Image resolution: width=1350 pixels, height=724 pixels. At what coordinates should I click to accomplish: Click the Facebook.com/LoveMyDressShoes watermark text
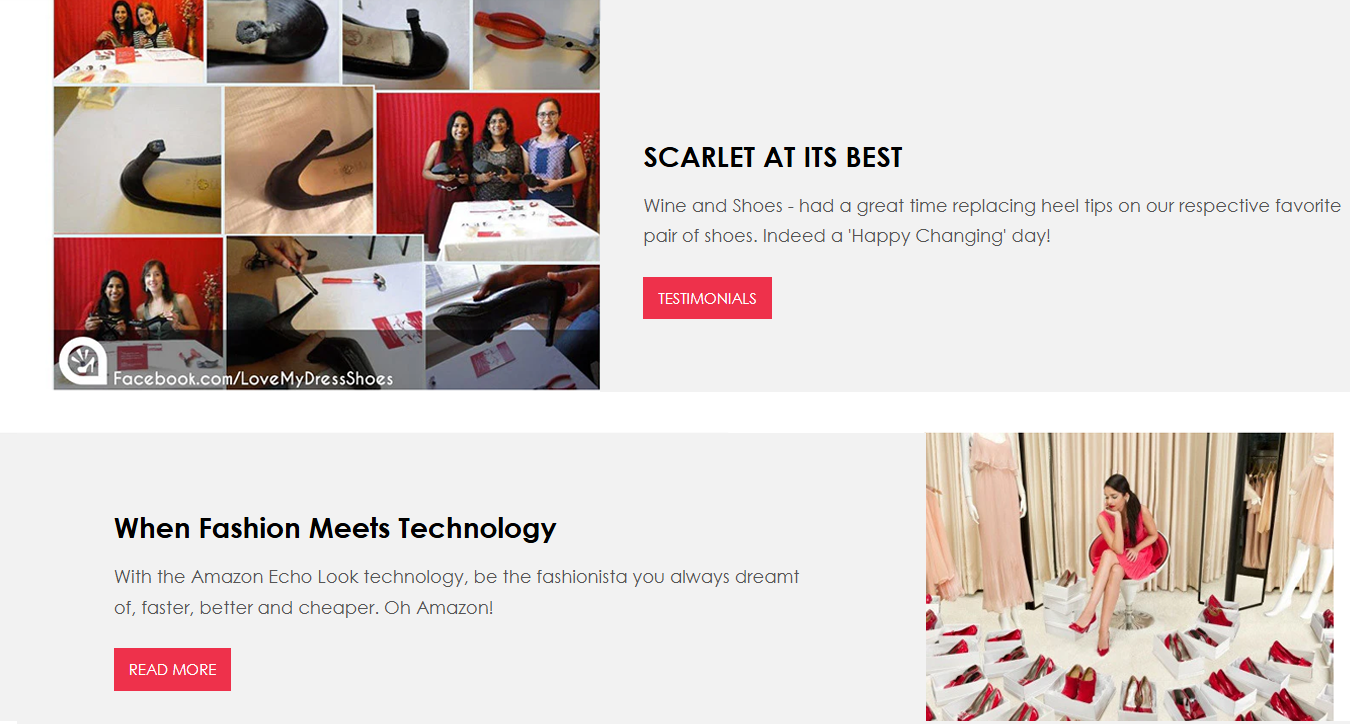click(x=253, y=379)
